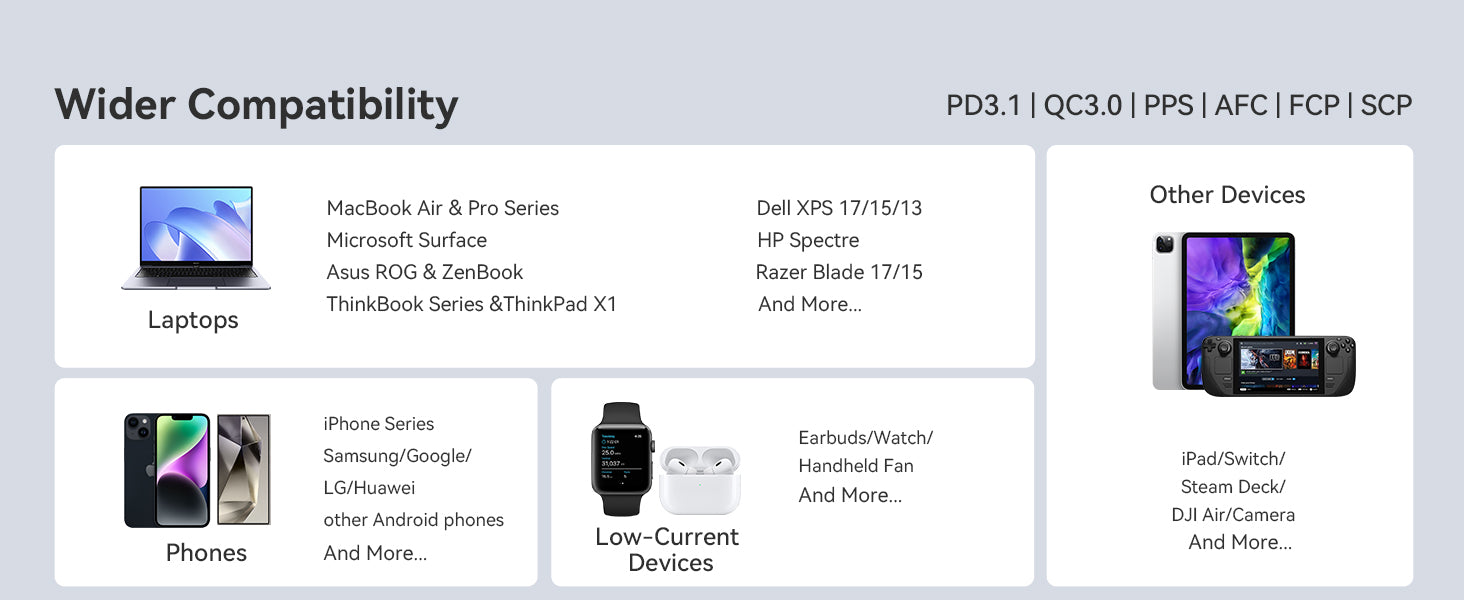Click the Razer Blade 17/15 entry
The height and width of the screenshot is (600, 1464).
pos(839,272)
